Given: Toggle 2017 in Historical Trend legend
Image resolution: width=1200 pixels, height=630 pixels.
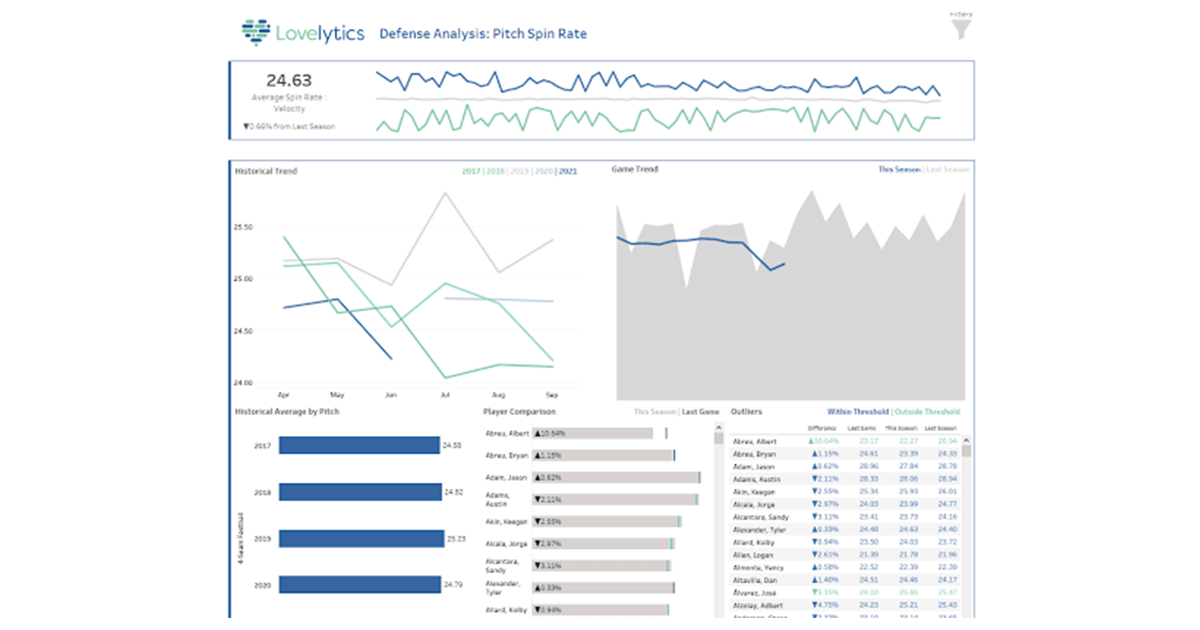Looking at the screenshot, I should coord(471,171).
